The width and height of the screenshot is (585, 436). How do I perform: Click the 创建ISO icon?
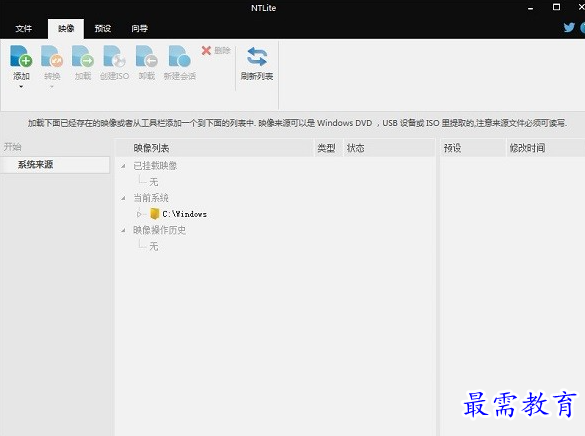(x=114, y=56)
